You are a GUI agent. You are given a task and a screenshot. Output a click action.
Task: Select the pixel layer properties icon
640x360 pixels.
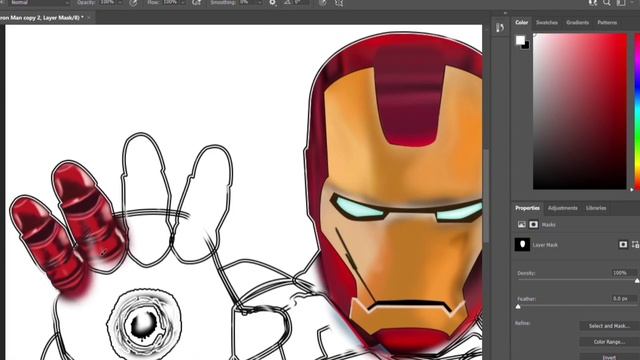pos(522,224)
